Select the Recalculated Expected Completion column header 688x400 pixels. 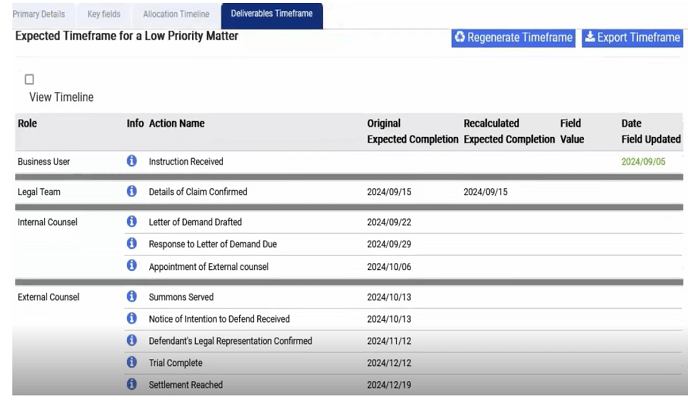pyautogui.click(x=509, y=131)
